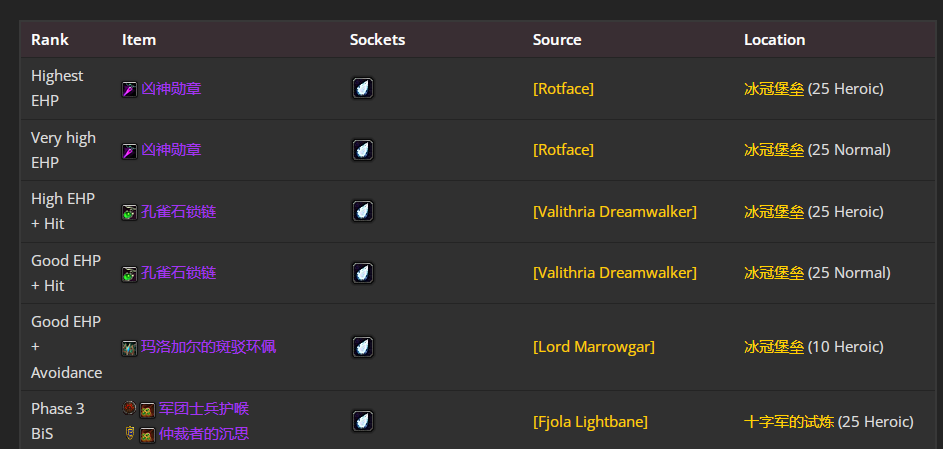The height and width of the screenshot is (449, 943).
Task: Follow the [Lord Marrowgar] source link
Action: [x=593, y=347]
